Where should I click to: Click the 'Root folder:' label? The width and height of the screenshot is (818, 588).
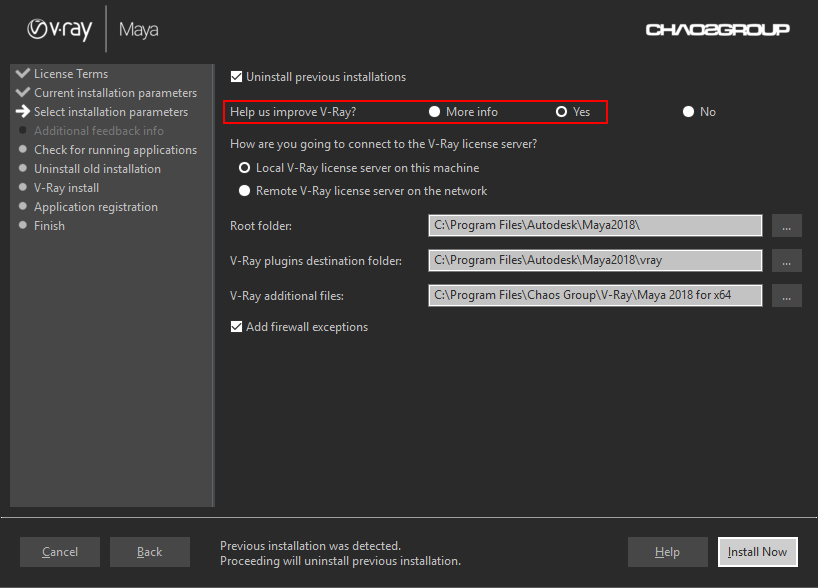click(261, 226)
